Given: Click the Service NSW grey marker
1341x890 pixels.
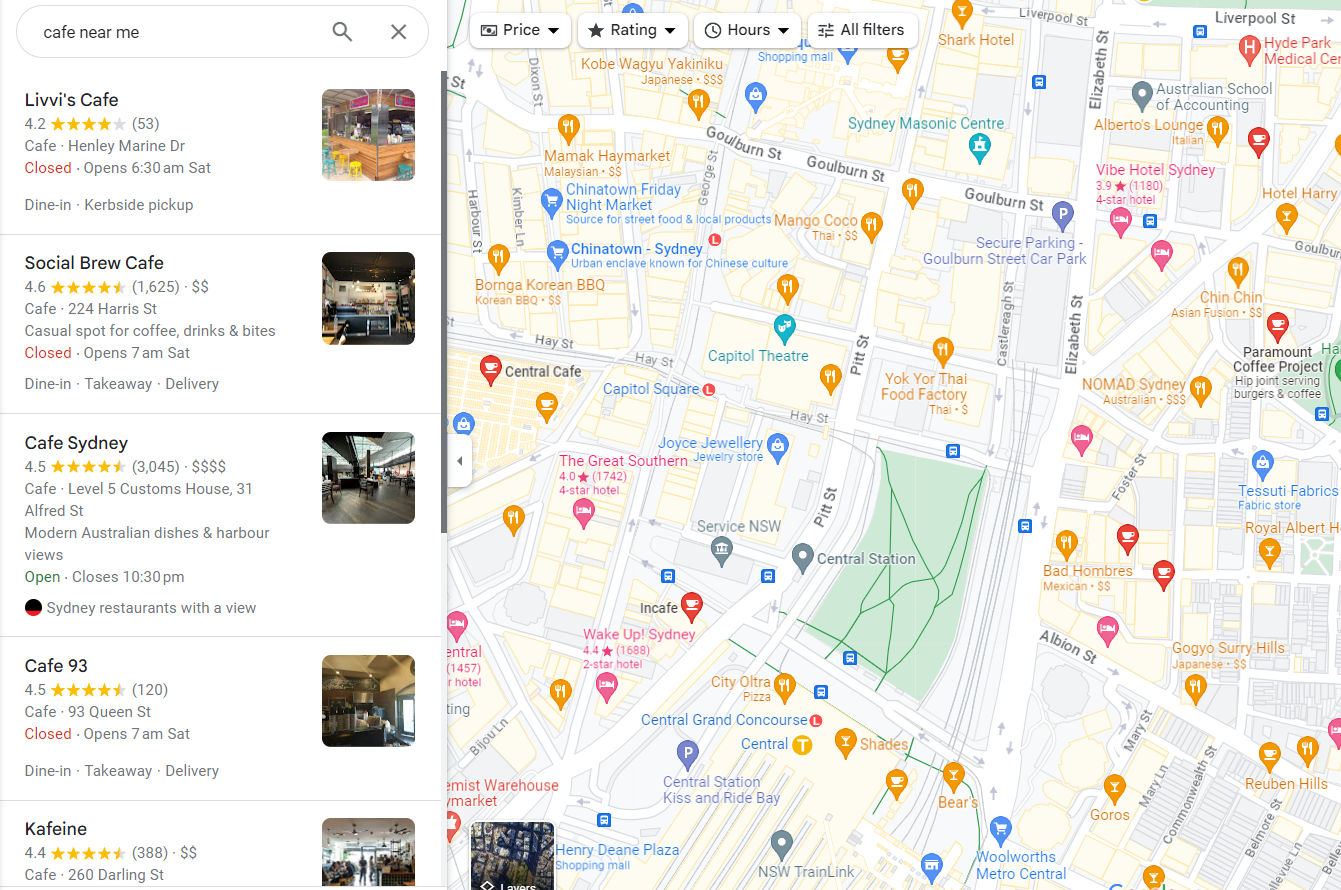Looking at the screenshot, I should pyautogui.click(x=721, y=549).
